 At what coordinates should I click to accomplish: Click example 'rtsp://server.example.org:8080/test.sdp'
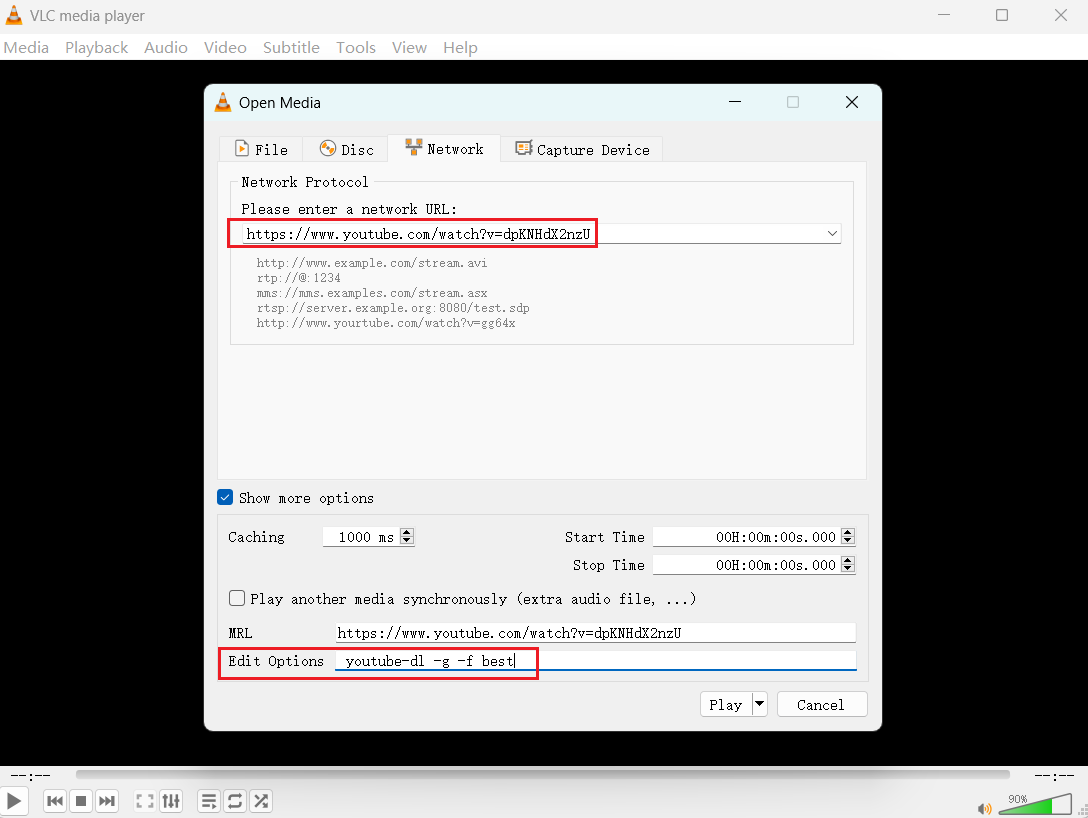click(393, 308)
